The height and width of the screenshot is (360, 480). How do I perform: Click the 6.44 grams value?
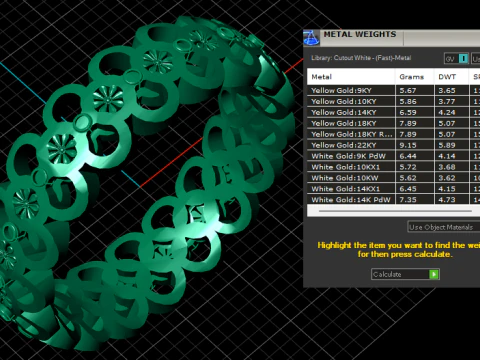tap(408, 156)
